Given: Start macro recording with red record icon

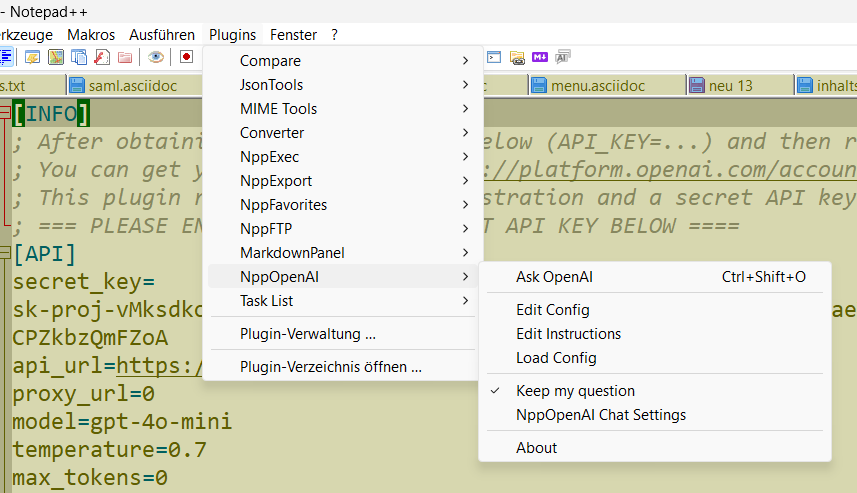Looking at the screenshot, I should (x=186, y=57).
